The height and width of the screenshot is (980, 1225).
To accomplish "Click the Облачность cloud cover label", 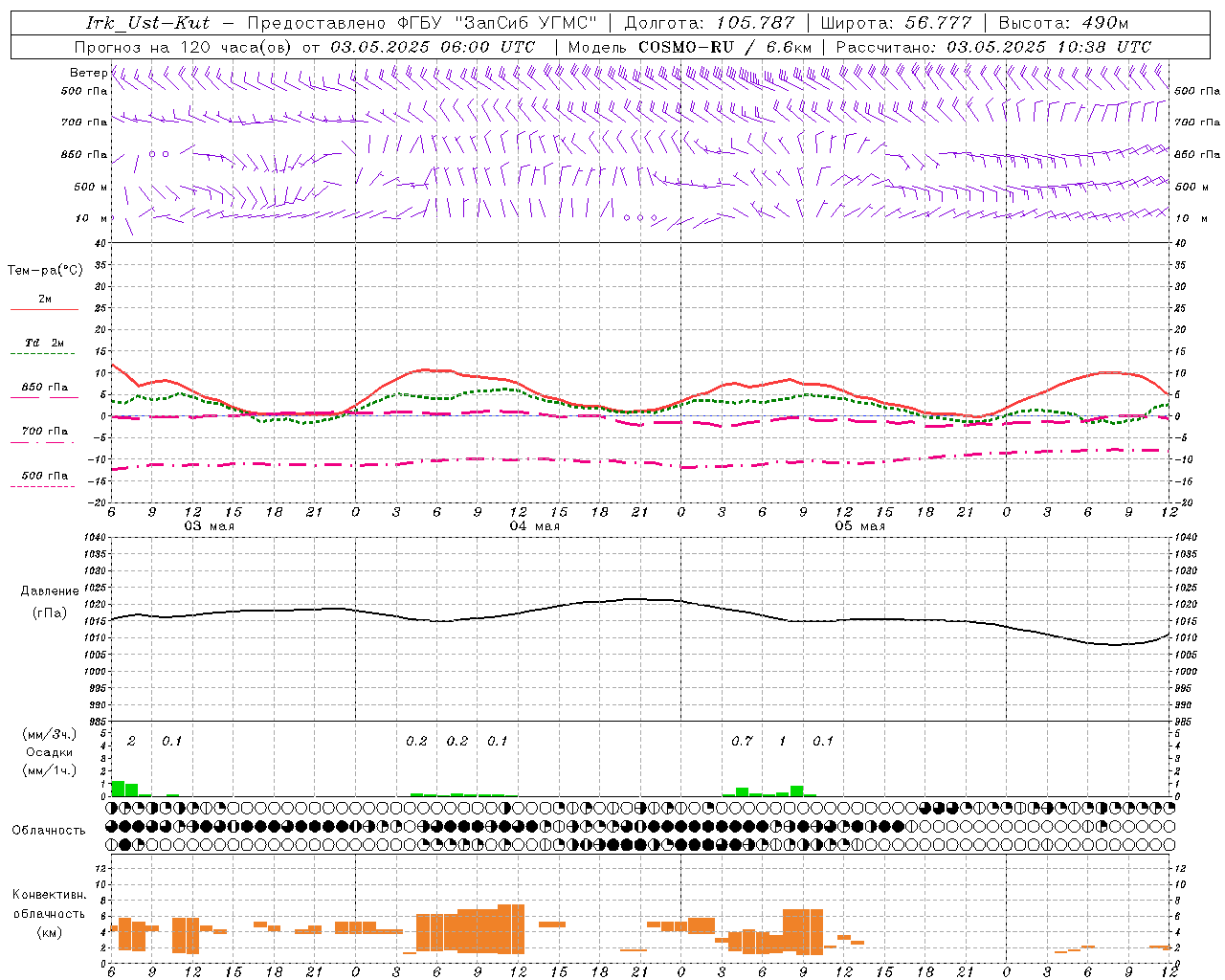I will (x=49, y=831).
